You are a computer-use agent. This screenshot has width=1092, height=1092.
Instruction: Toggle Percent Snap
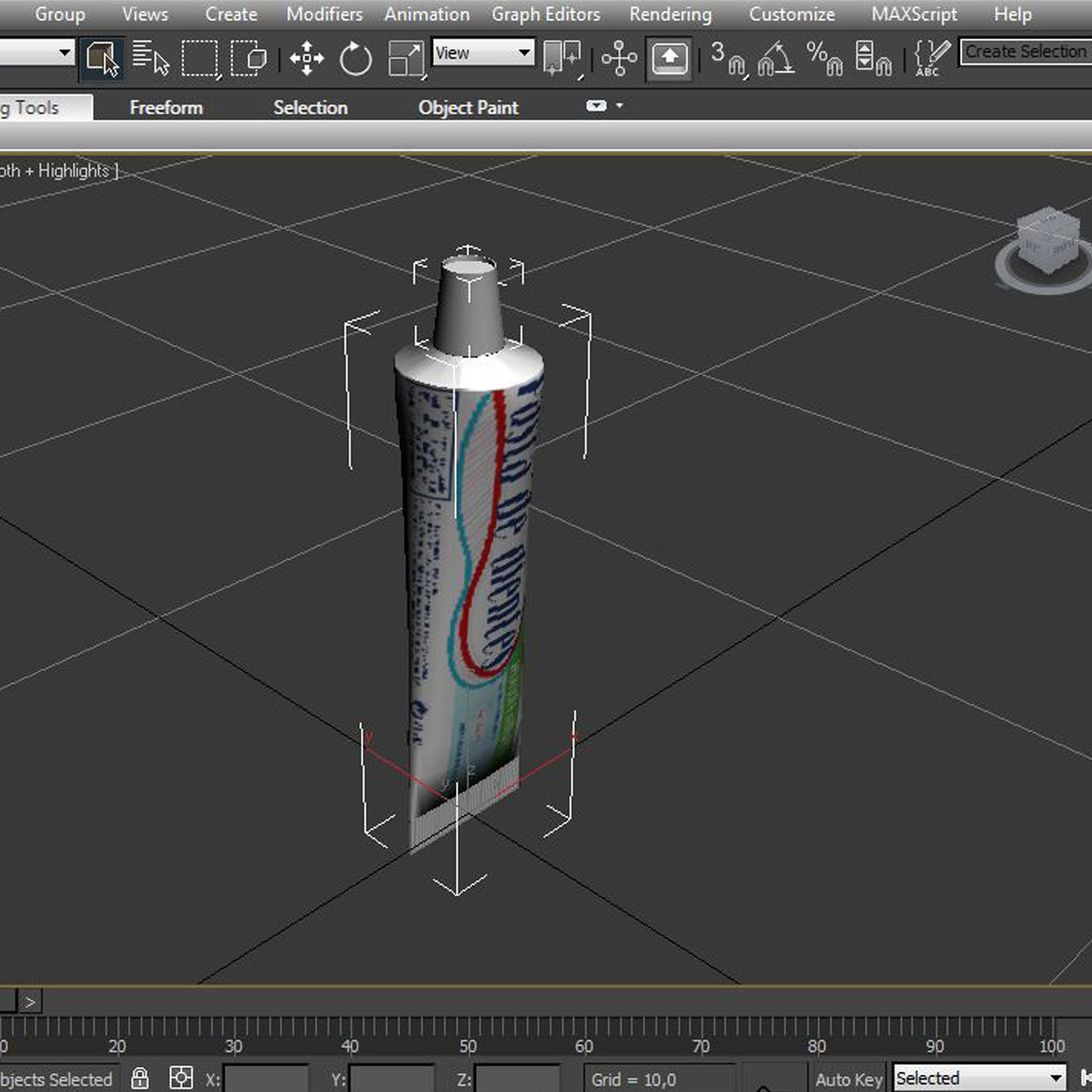click(824, 59)
